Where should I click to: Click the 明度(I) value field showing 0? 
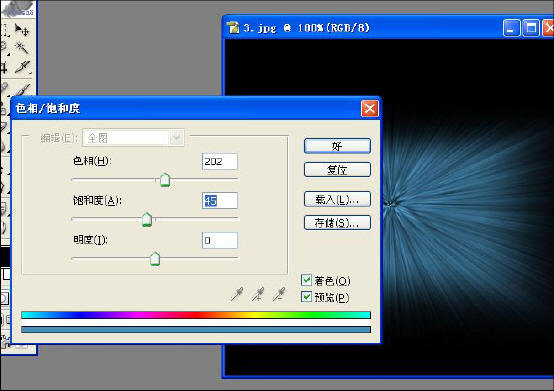click(220, 240)
